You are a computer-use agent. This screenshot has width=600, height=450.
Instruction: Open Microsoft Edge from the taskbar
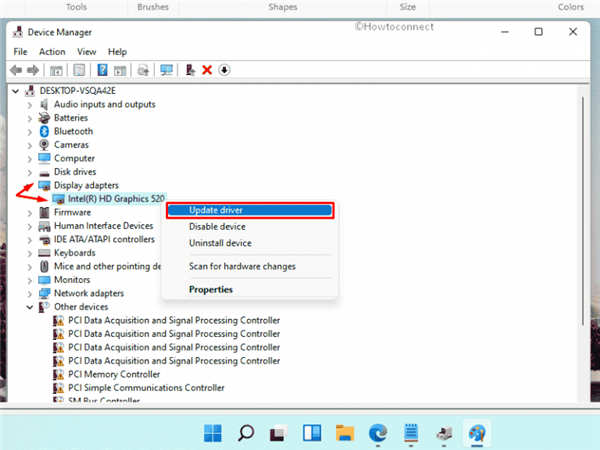tap(378, 433)
